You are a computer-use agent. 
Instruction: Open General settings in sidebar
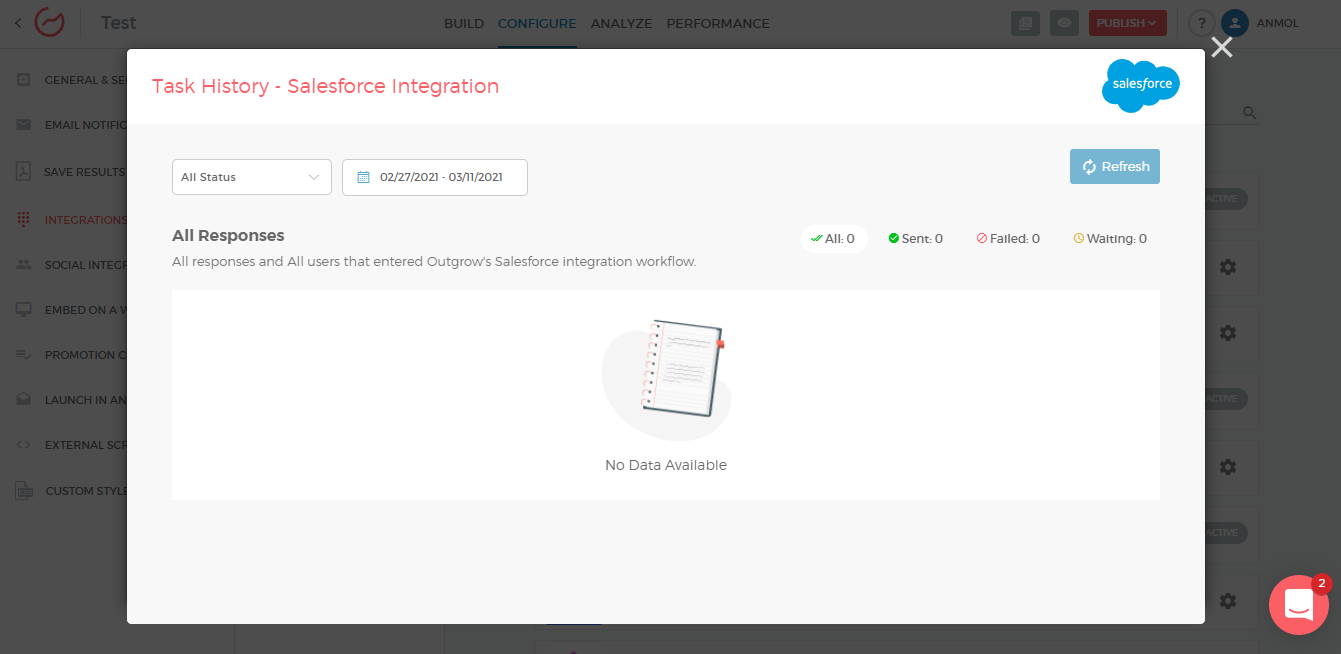click(72, 80)
